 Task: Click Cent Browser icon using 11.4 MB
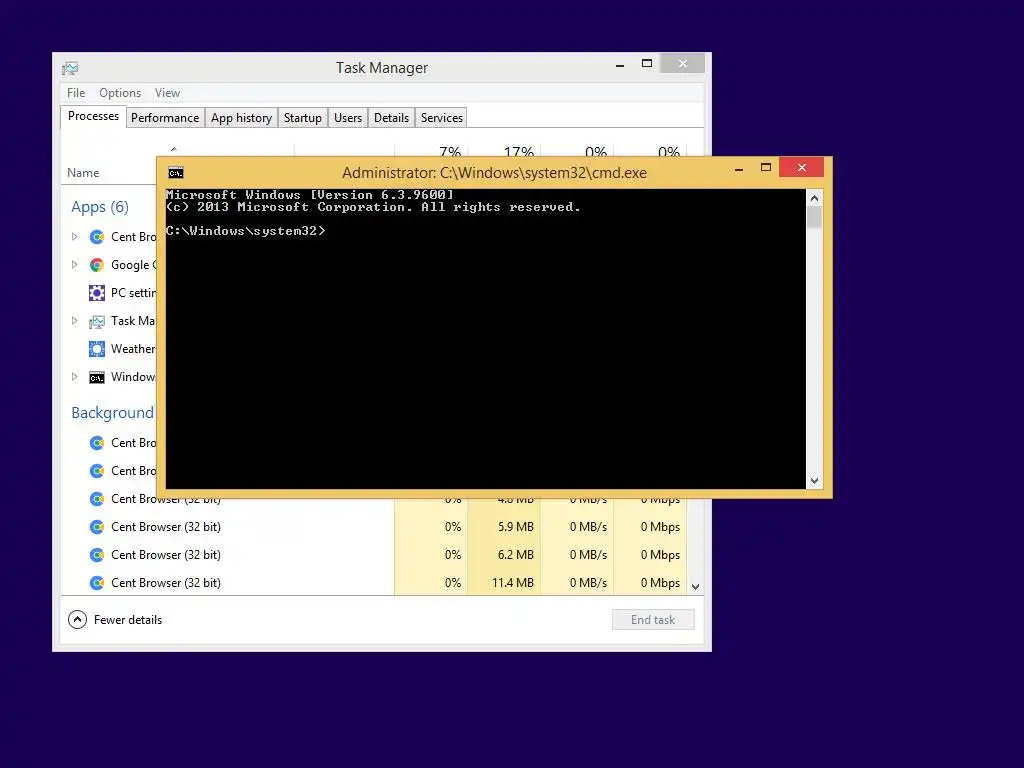(x=97, y=583)
